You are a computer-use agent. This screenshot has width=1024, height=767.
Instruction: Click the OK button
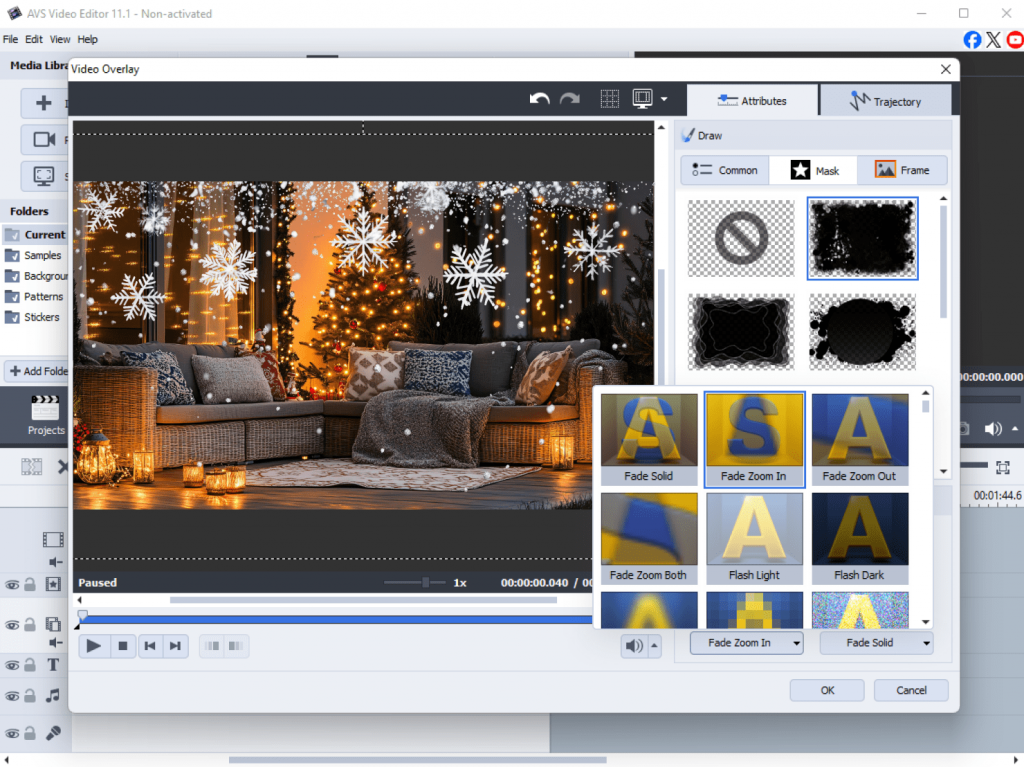click(x=827, y=690)
